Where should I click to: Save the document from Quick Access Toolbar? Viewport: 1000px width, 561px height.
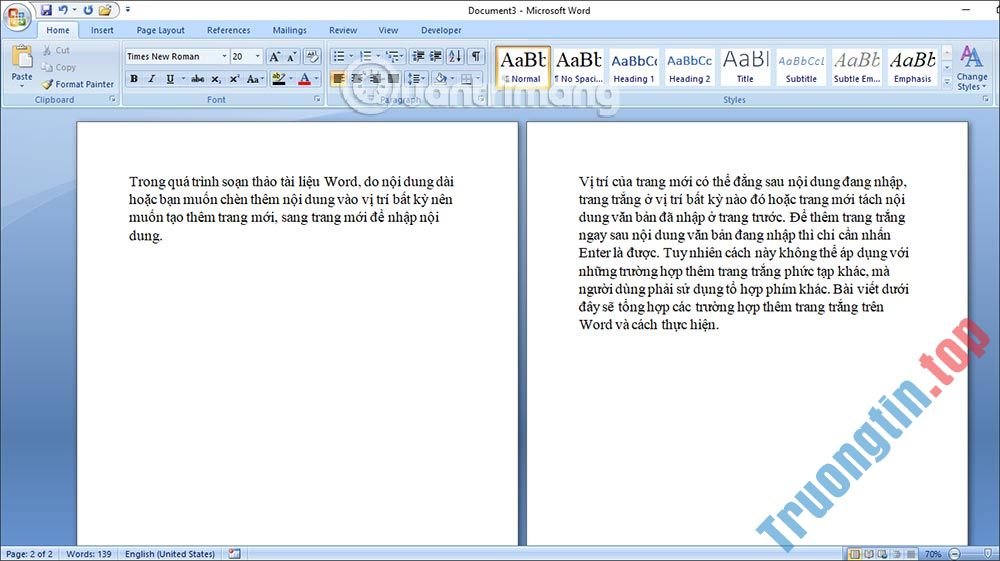[46, 10]
